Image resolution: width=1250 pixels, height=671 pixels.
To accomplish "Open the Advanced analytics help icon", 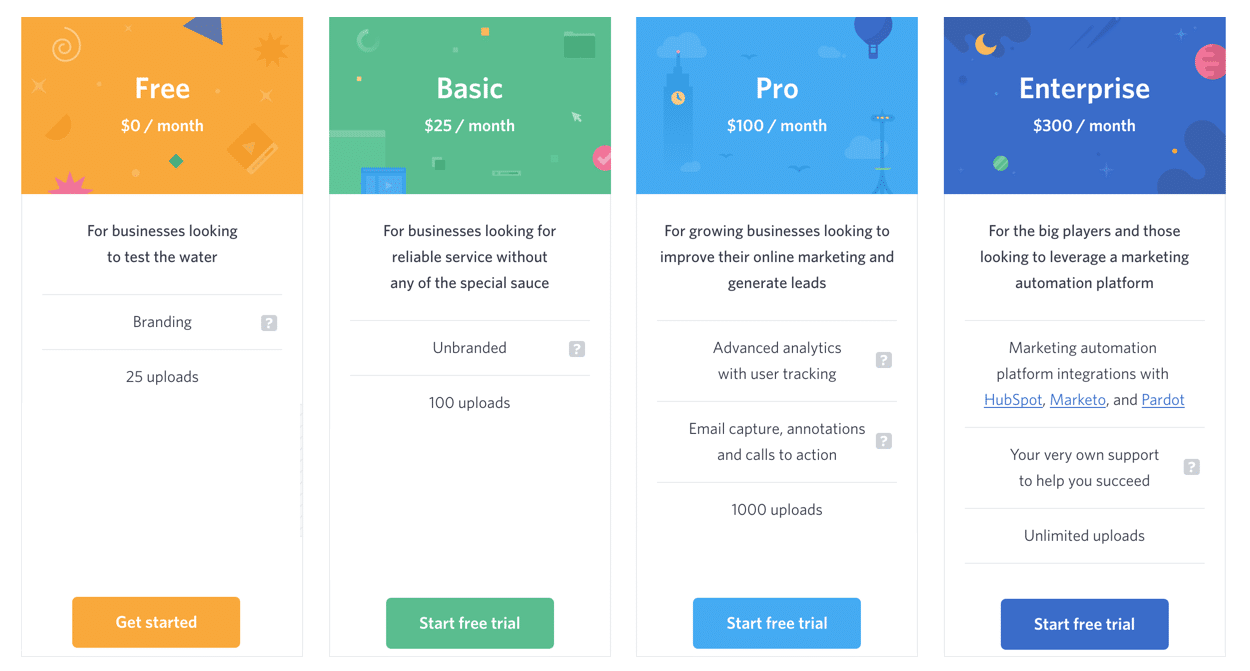I will (x=884, y=359).
